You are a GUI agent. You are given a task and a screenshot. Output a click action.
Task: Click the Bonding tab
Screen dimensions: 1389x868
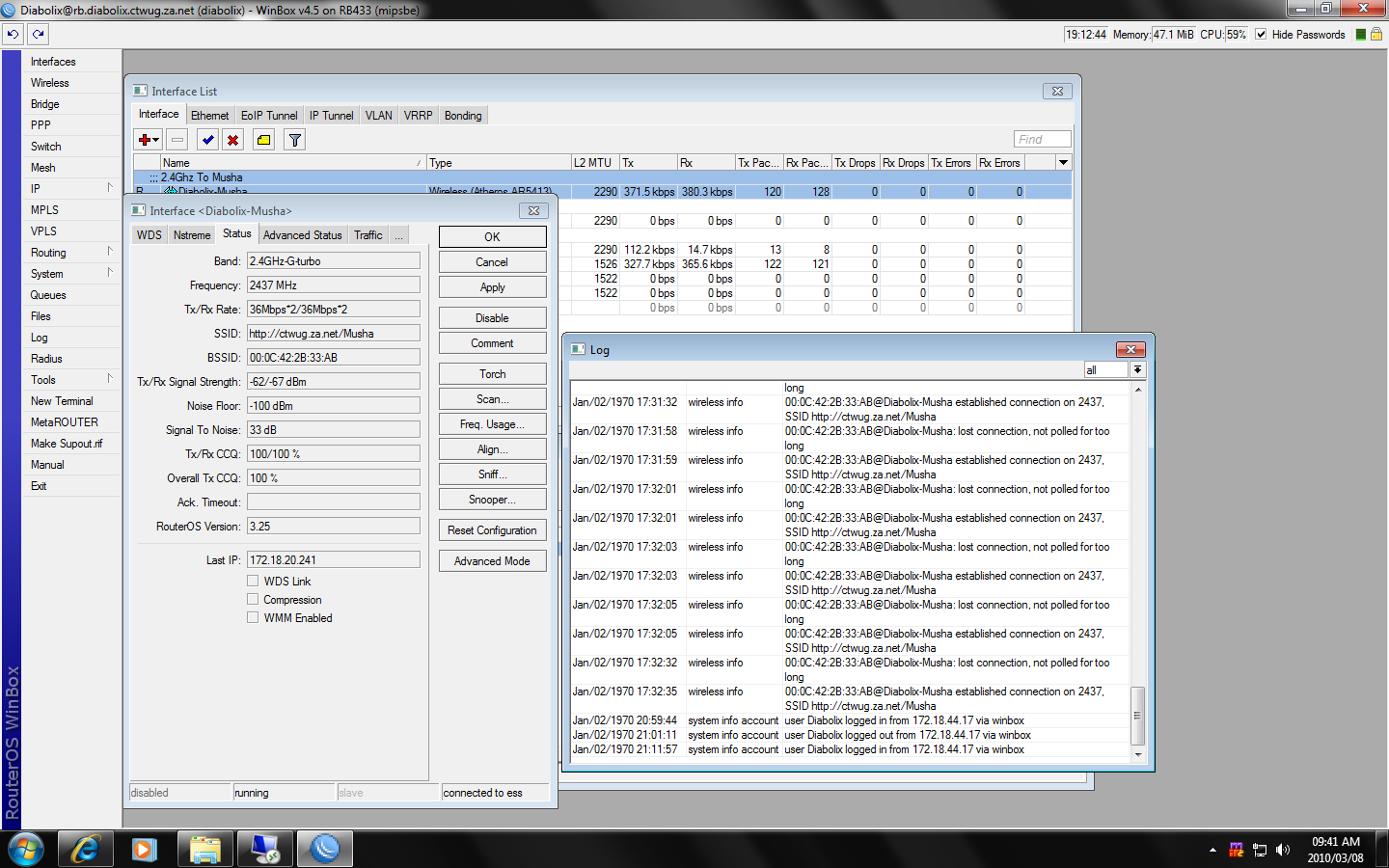[x=463, y=116]
